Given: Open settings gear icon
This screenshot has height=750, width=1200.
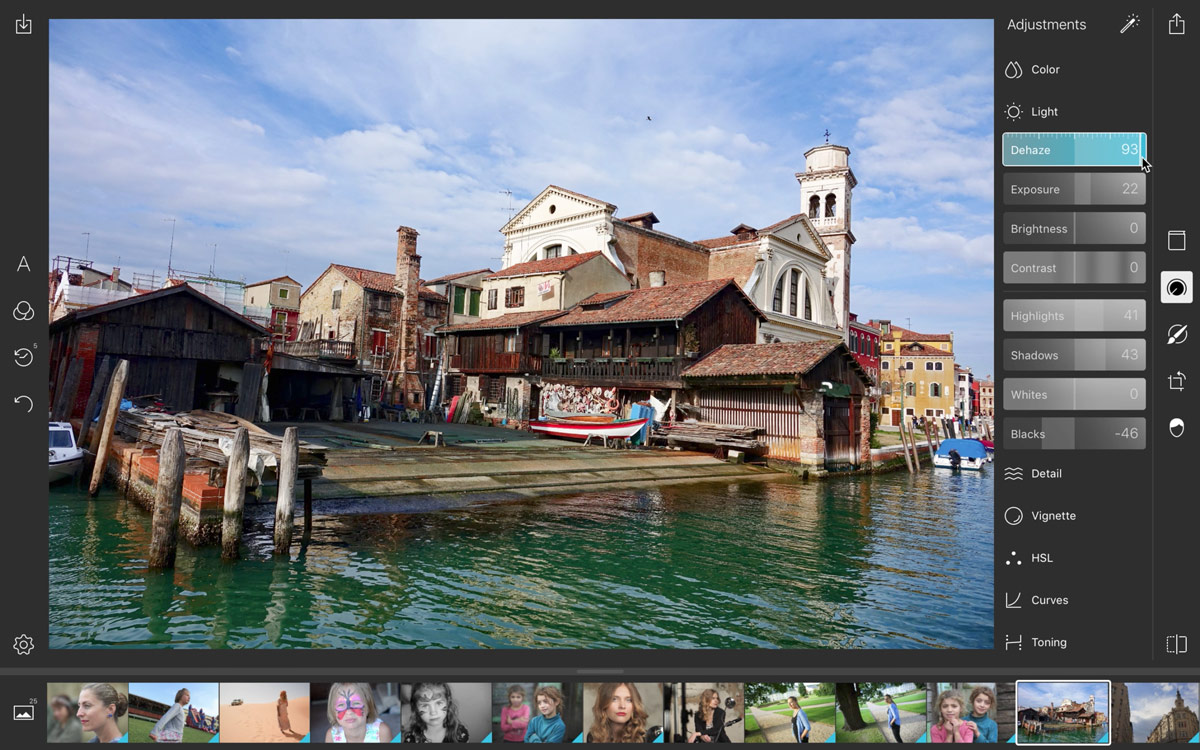Looking at the screenshot, I should coord(24,645).
